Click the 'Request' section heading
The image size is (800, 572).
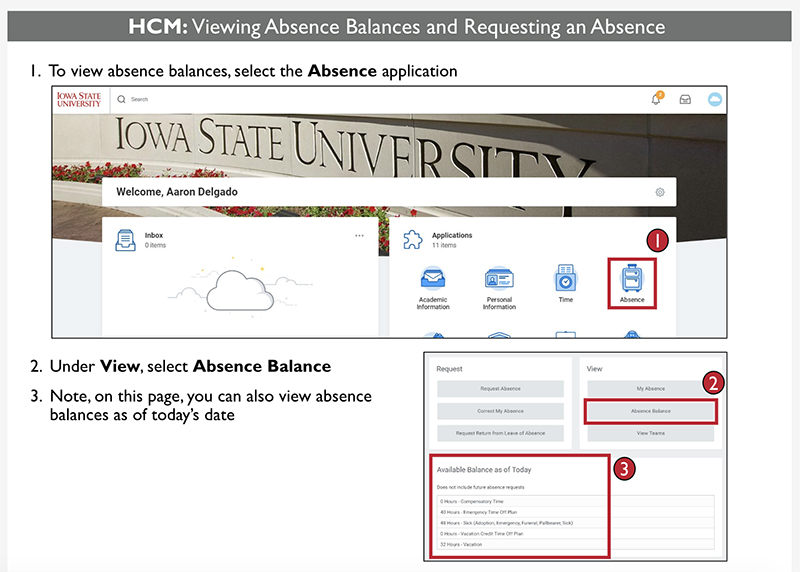pos(449,369)
